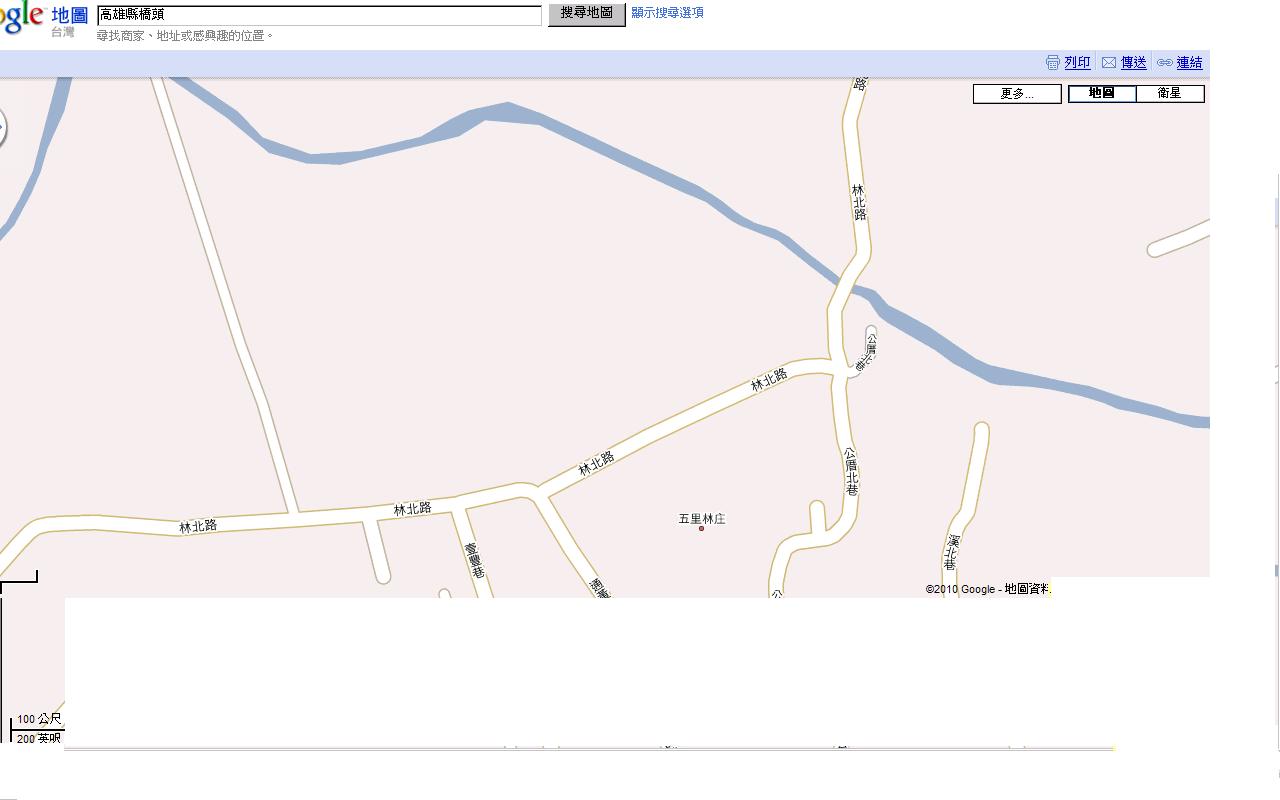This screenshot has width=1280, height=800.
Task: Click the 地圖 title link beside the logo
Action: pos(70,15)
